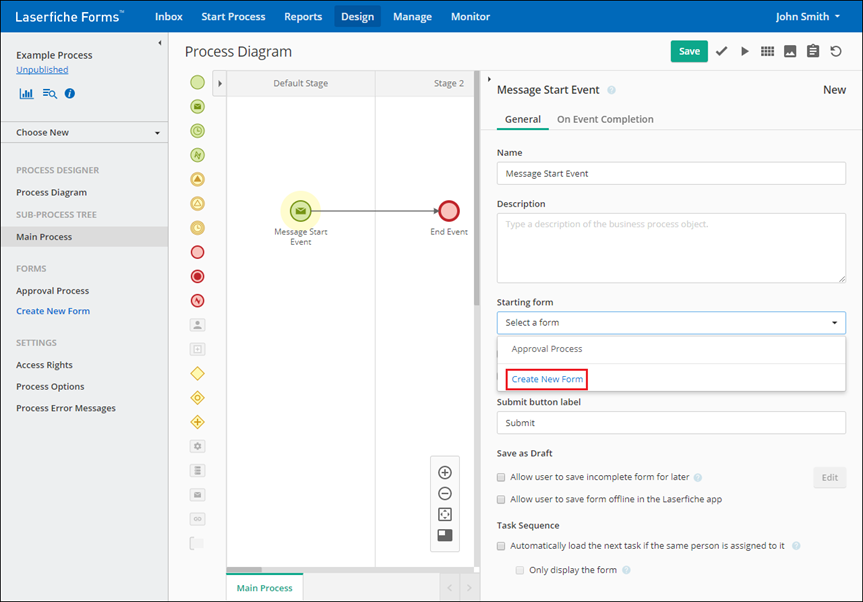Image resolution: width=863 pixels, height=602 pixels.
Task: Click the export diagram image icon
Action: 790,51
